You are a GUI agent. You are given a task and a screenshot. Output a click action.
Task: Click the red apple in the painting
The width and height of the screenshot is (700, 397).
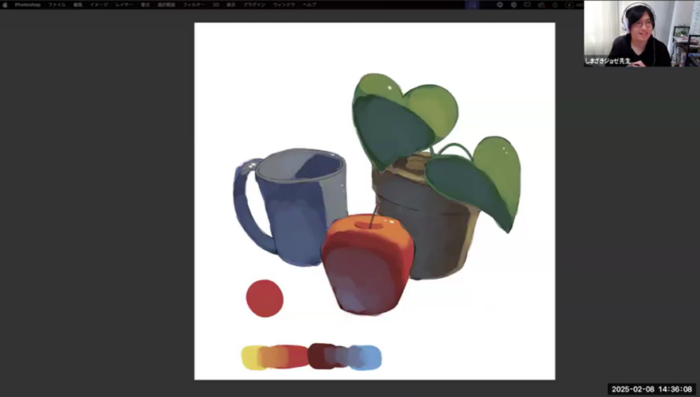pyautogui.click(x=367, y=264)
